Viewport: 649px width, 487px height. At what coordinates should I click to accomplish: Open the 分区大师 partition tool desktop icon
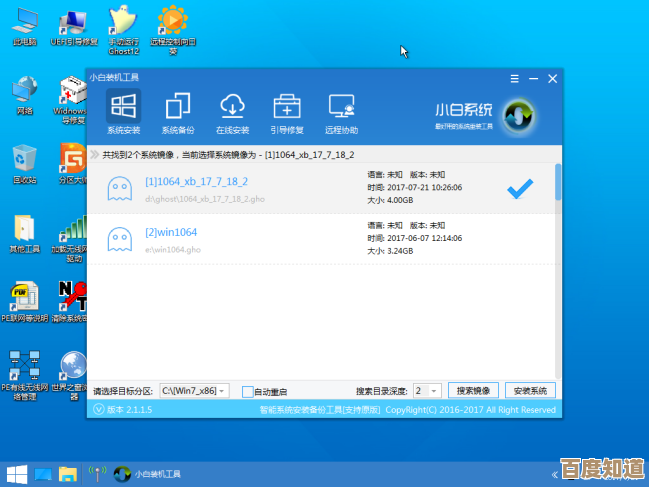click(x=71, y=163)
